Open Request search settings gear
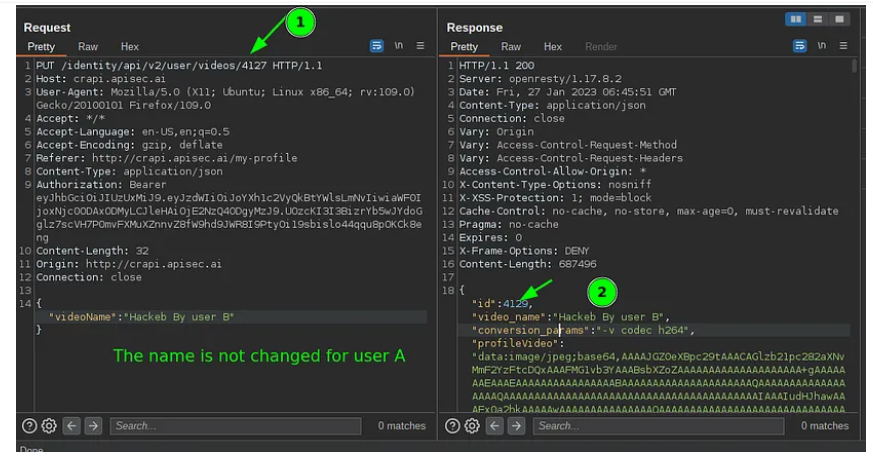873x468 pixels. click(49, 426)
